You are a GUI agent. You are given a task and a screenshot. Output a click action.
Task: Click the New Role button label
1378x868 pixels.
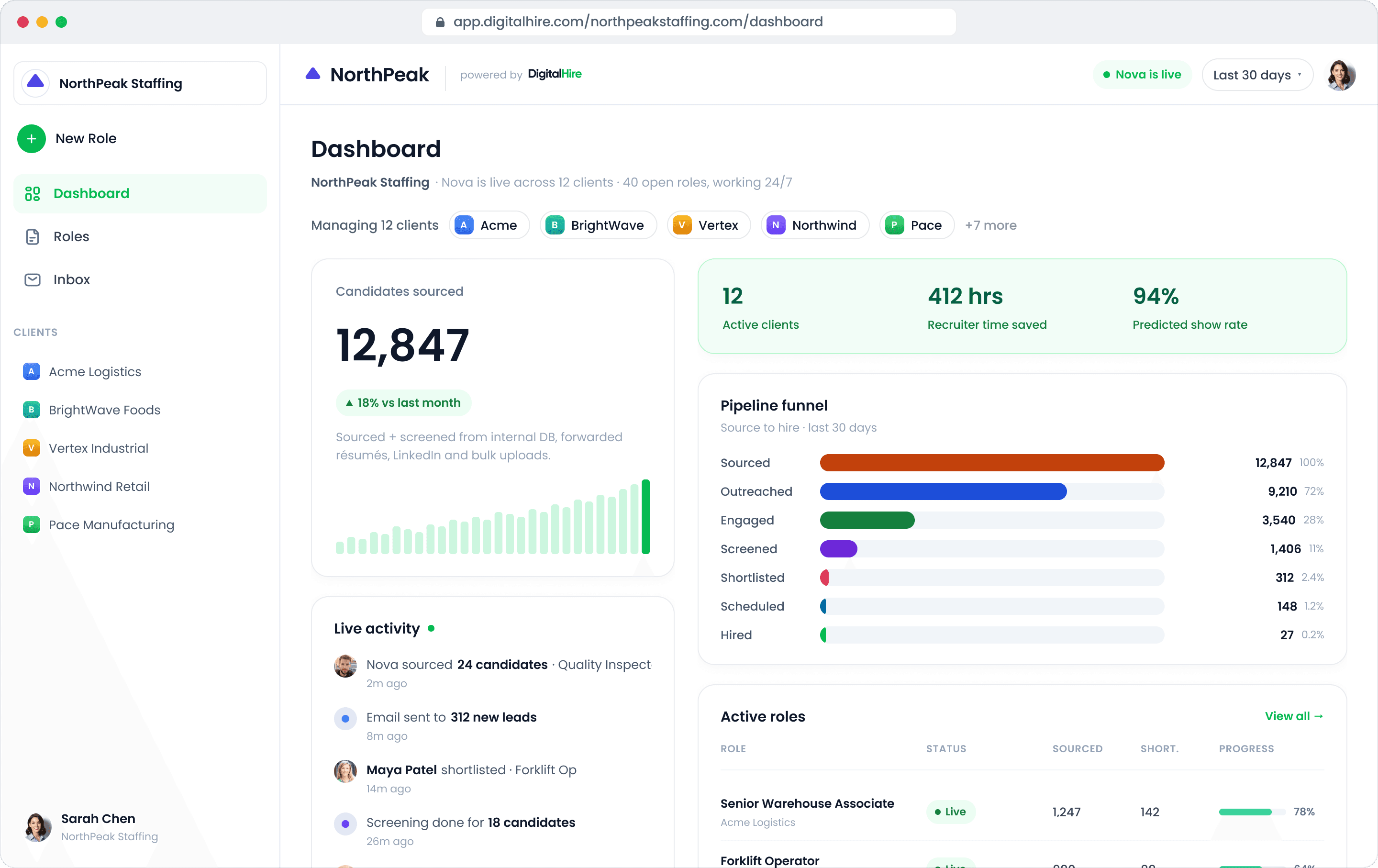coord(86,138)
